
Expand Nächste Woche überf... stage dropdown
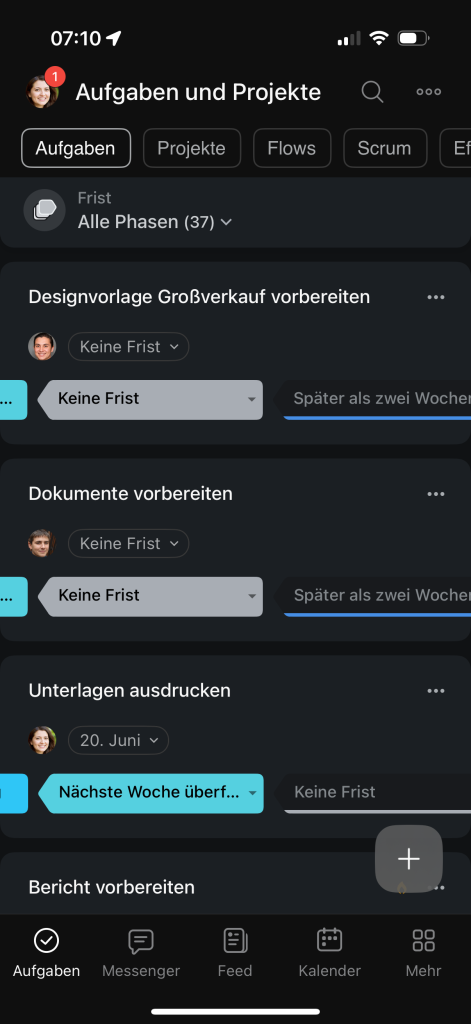[151, 793]
